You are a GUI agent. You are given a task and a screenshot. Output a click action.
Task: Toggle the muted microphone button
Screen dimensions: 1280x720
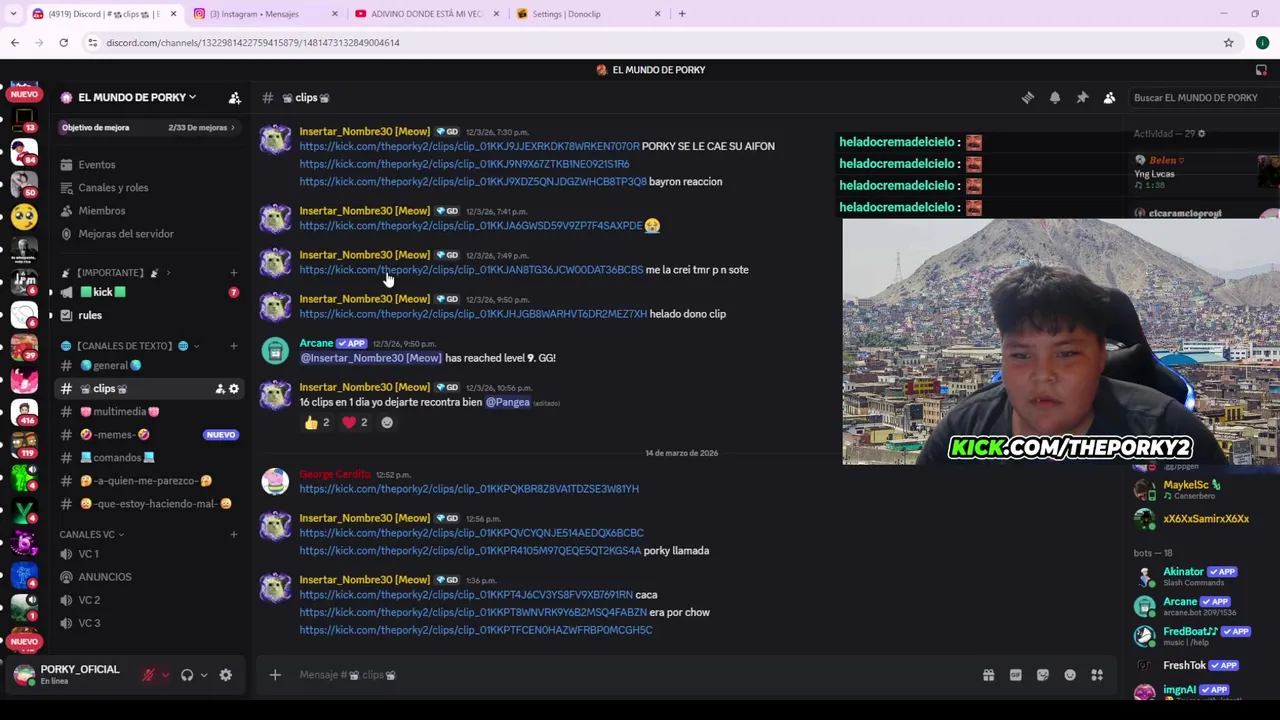point(148,675)
